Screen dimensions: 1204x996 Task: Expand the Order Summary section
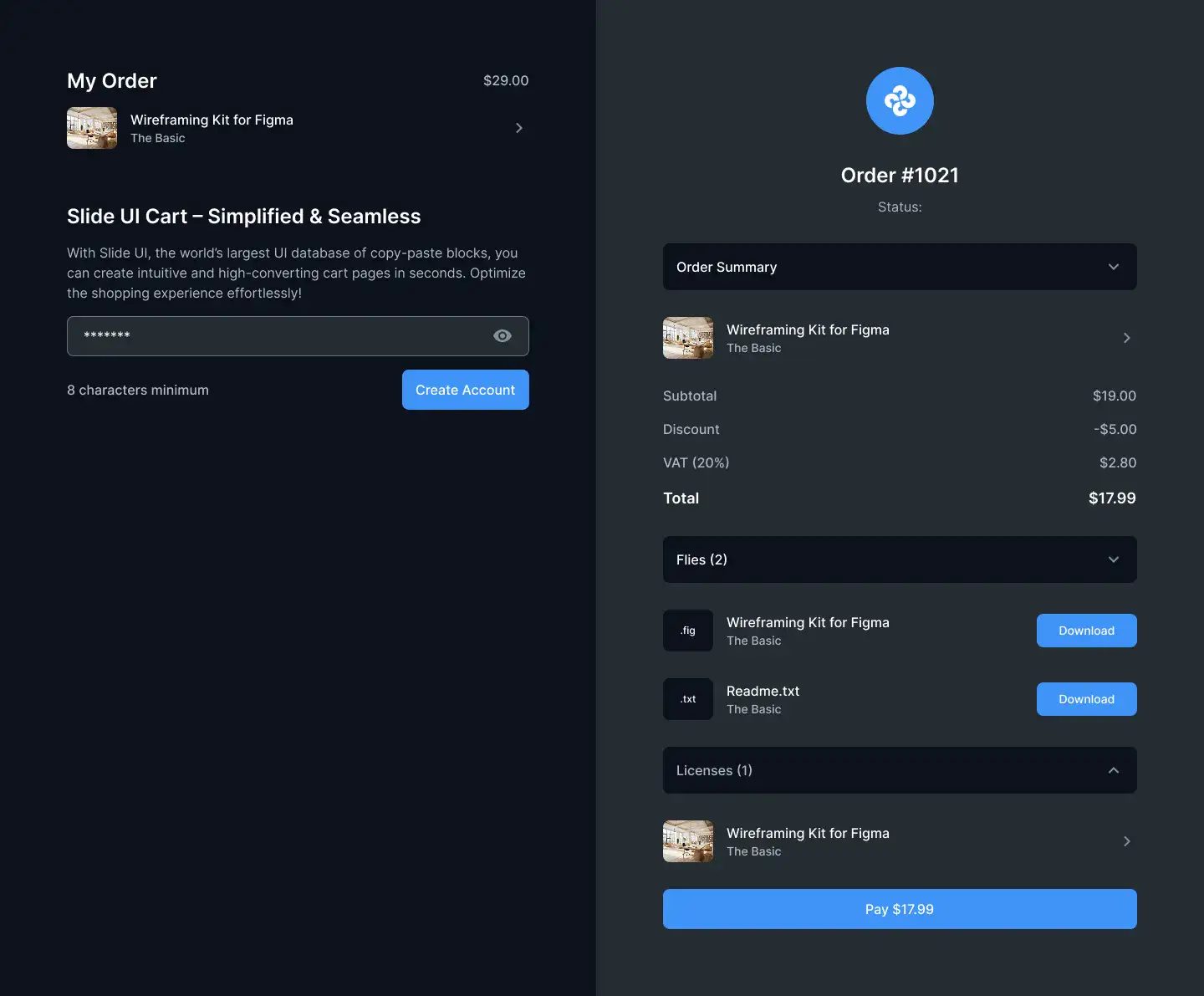(x=900, y=267)
